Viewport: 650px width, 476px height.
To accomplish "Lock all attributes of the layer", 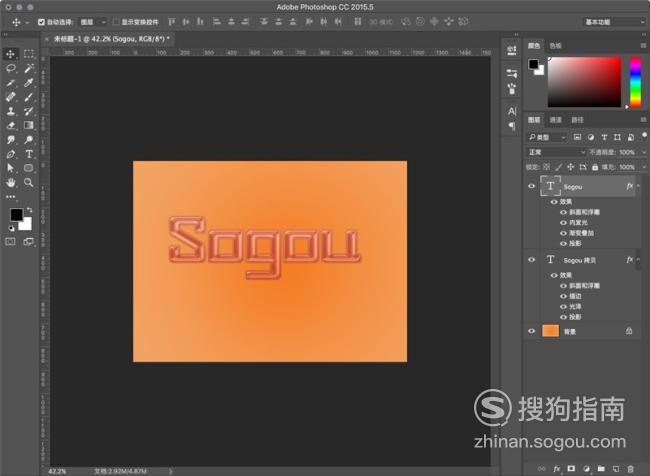I will click(x=595, y=167).
